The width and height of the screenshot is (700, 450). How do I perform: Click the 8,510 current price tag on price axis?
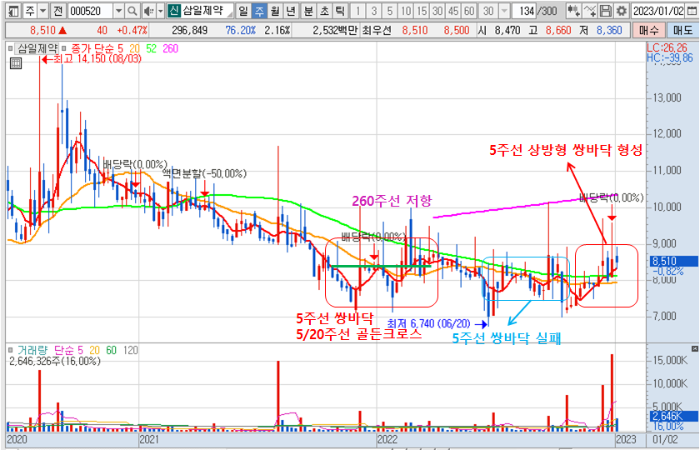click(672, 261)
